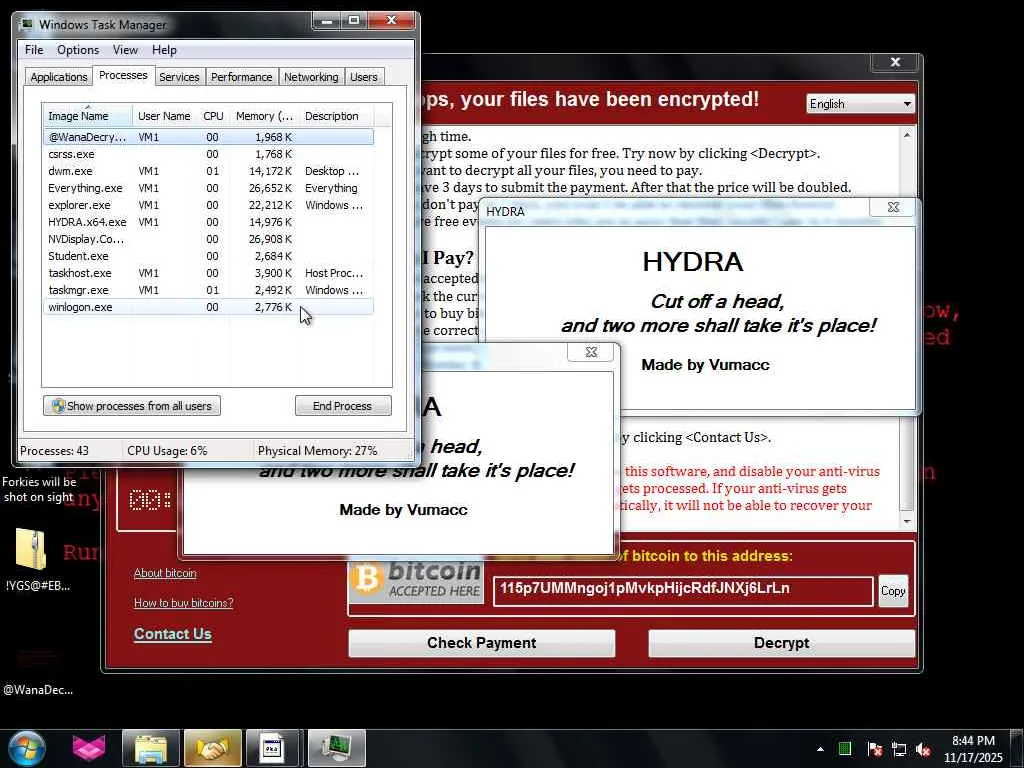Click Show processes from all users

(x=132, y=406)
